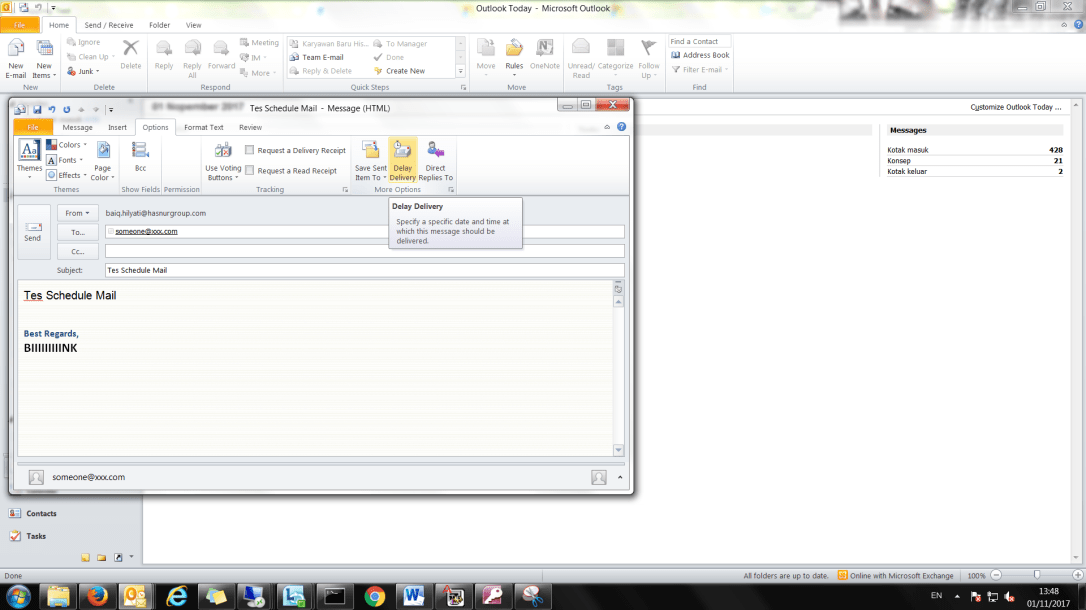Click into the Subject field
The width and height of the screenshot is (1086, 610).
[x=364, y=270]
